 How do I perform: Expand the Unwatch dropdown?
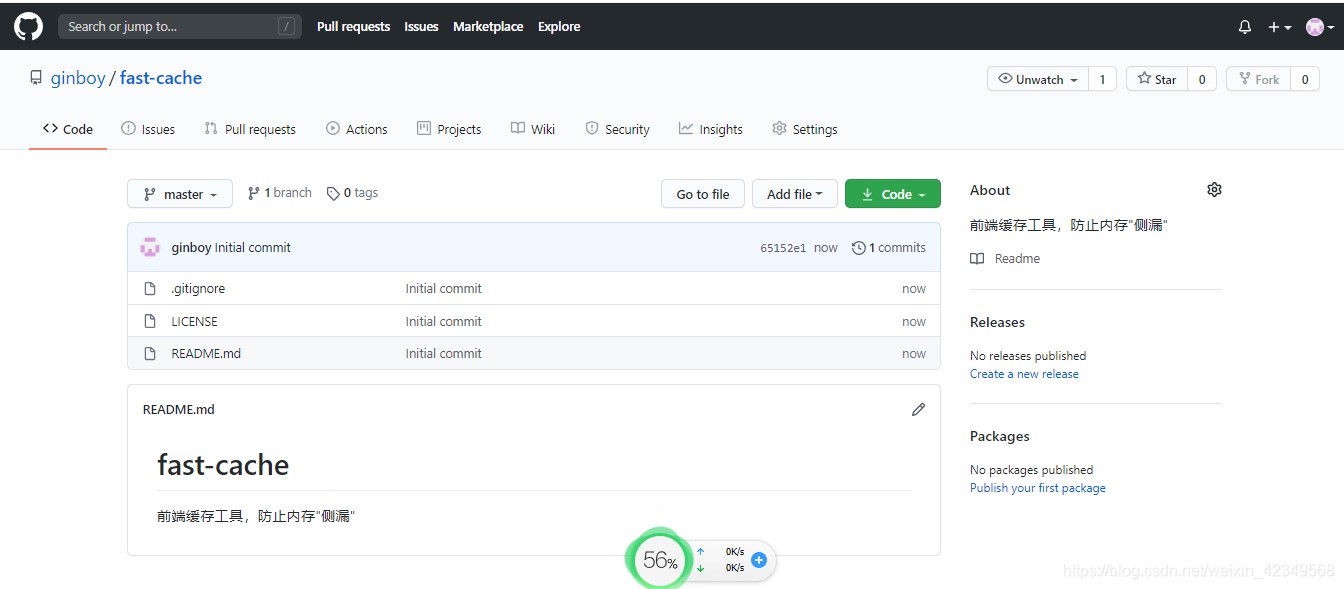tap(1038, 79)
